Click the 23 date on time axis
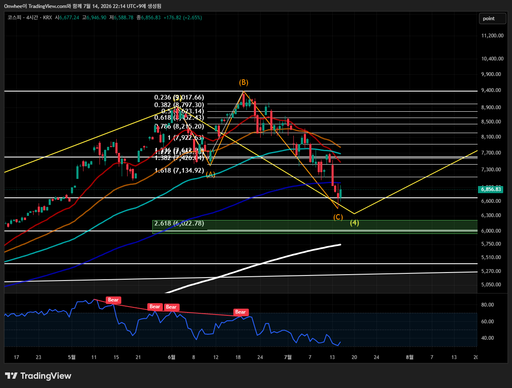Image resolution: width=512 pixels, height=388 pixels. click(38, 357)
